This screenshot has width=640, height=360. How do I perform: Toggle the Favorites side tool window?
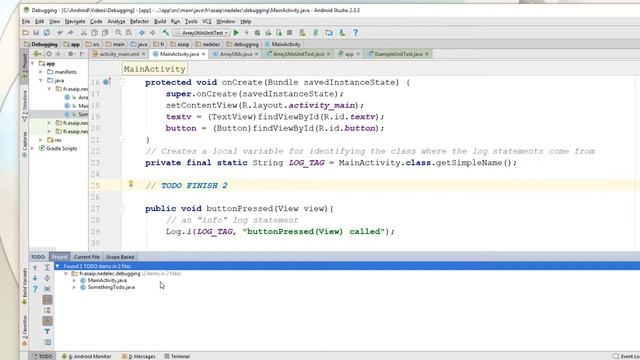tap(24, 330)
